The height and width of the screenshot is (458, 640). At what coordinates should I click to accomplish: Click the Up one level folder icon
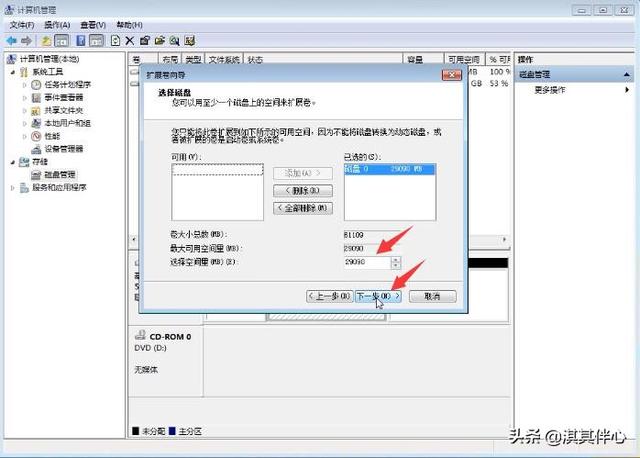click(x=46, y=40)
